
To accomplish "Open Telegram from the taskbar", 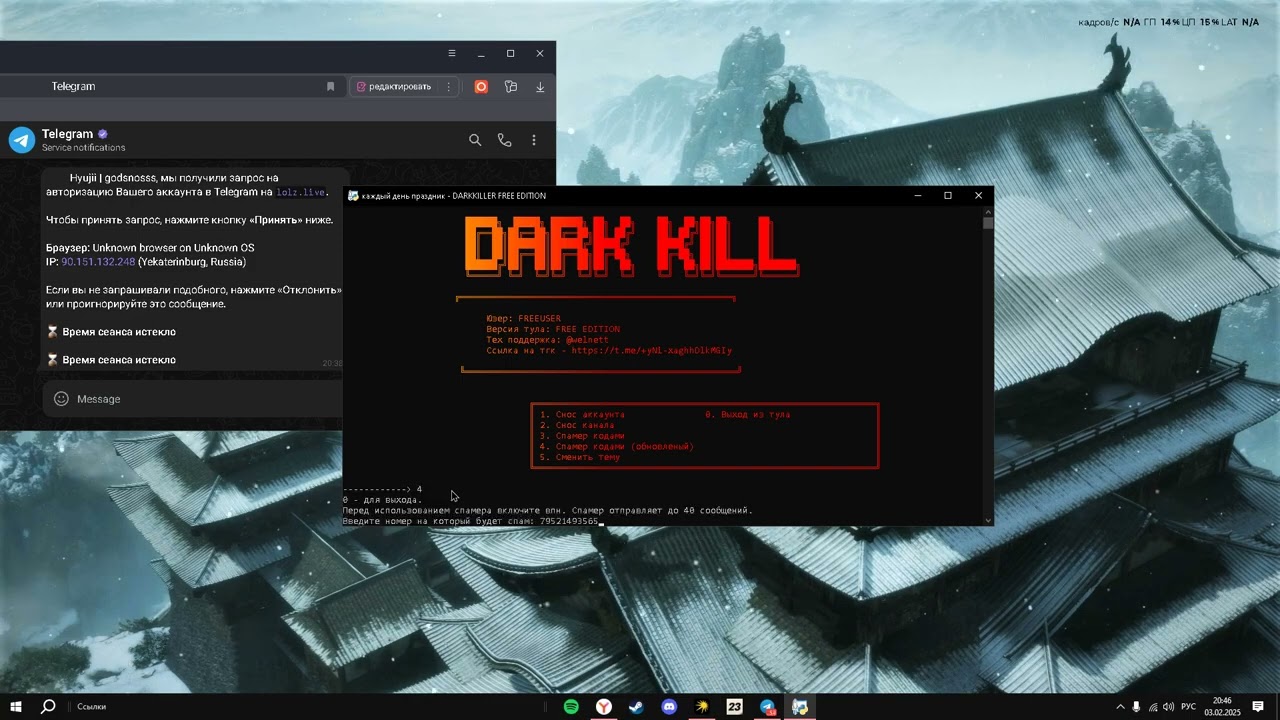I will (x=767, y=707).
